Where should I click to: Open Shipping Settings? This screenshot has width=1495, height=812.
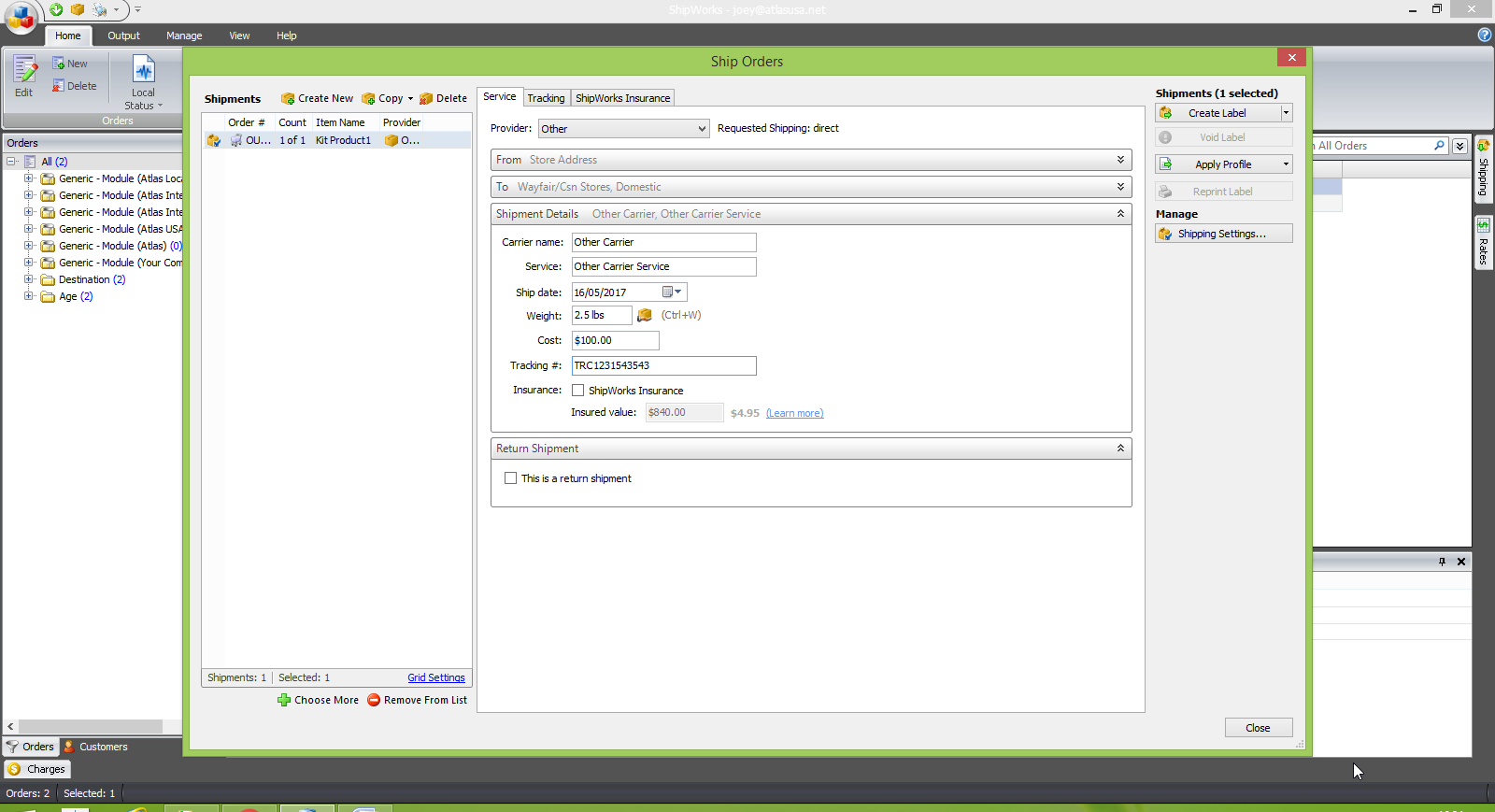(1224, 234)
